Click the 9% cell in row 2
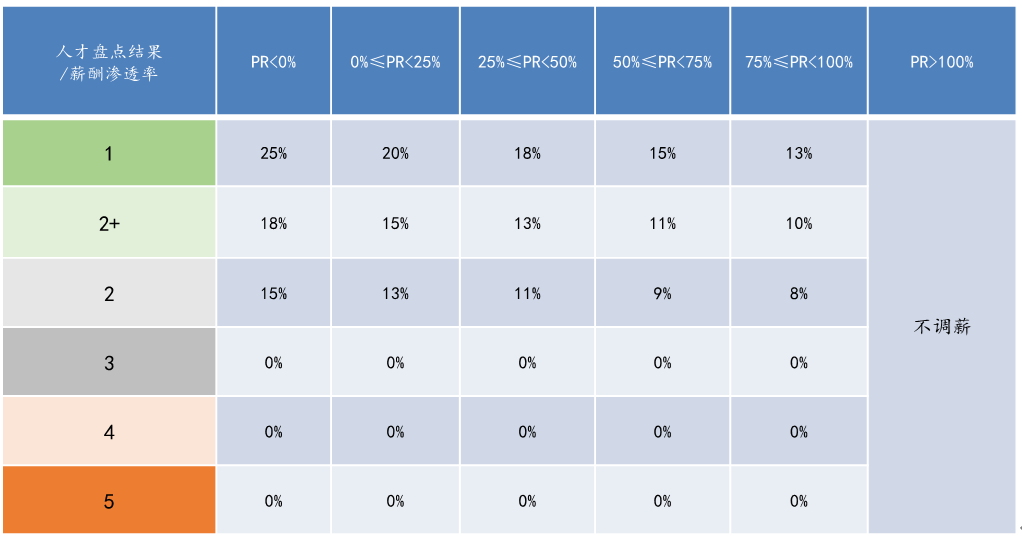The width and height of the screenshot is (1022, 542). pos(662,293)
